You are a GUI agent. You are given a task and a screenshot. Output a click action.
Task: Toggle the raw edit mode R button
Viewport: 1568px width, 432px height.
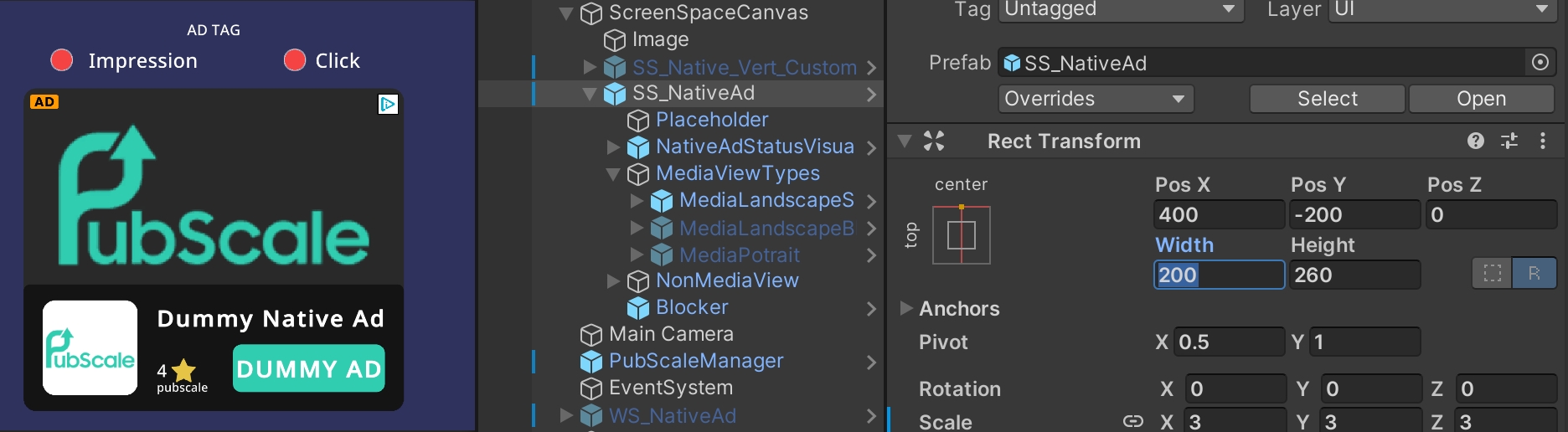[x=1534, y=274]
